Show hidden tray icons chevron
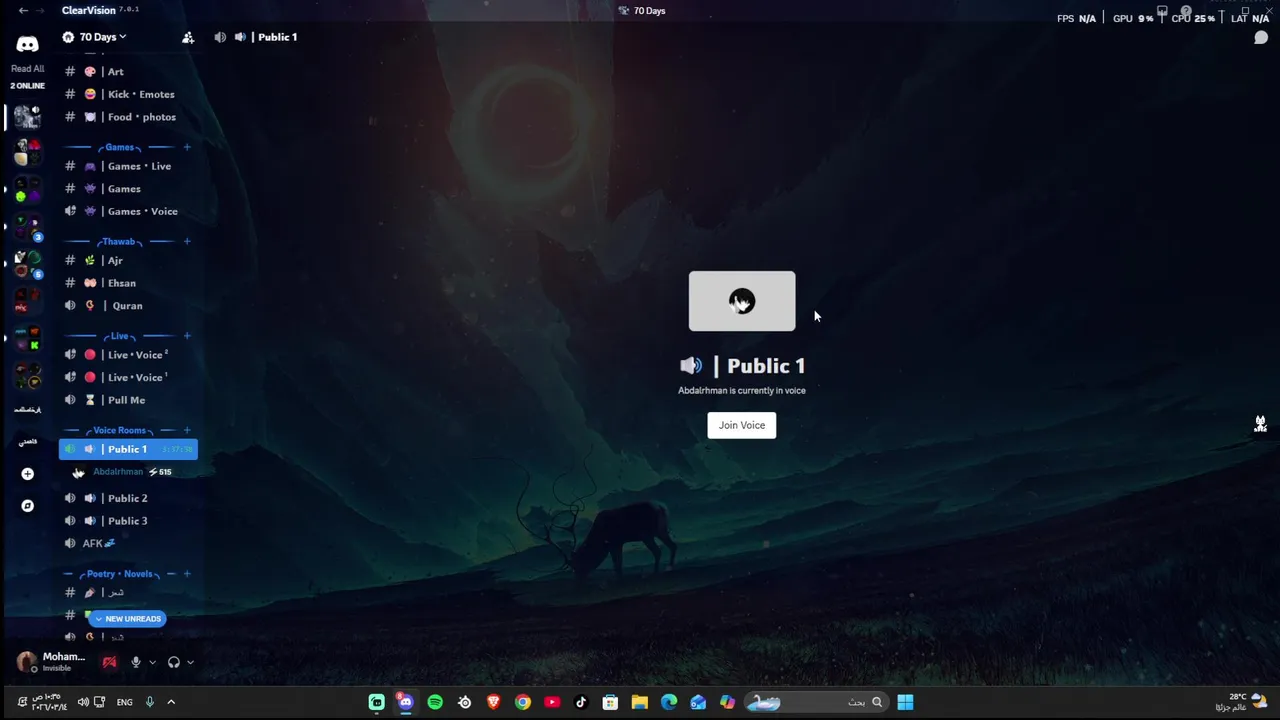The height and width of the screenshot is (720, 1280). [171, 702]
